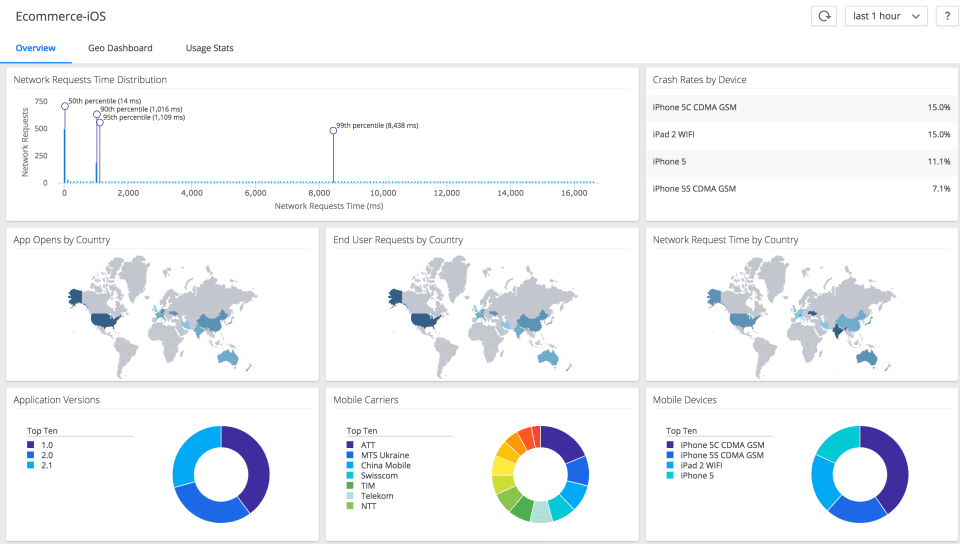Select the iPhone 5C CDMA GSM crash row

click(x=801, y=107)
